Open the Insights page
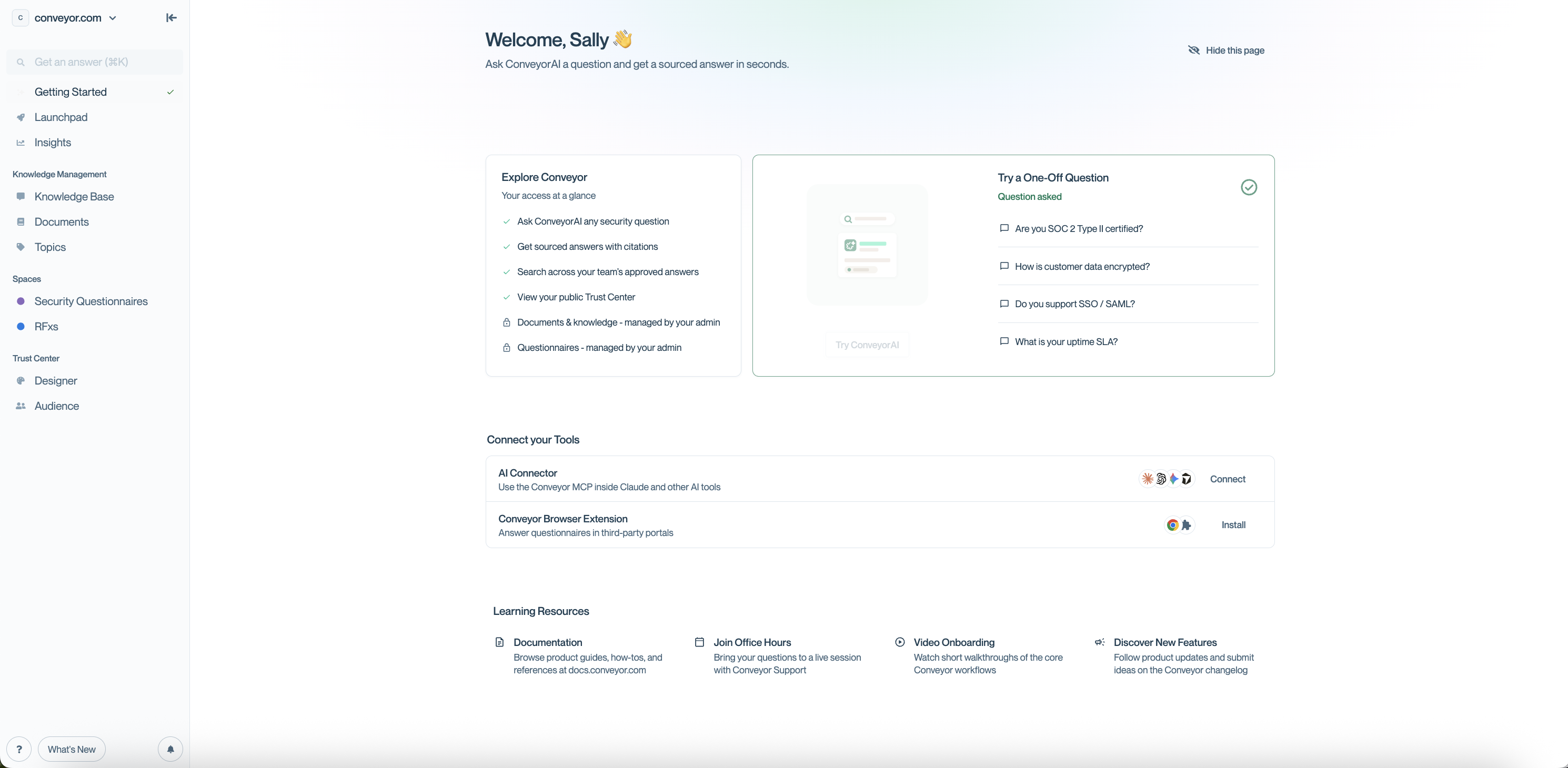 click(x=95, y=143)
